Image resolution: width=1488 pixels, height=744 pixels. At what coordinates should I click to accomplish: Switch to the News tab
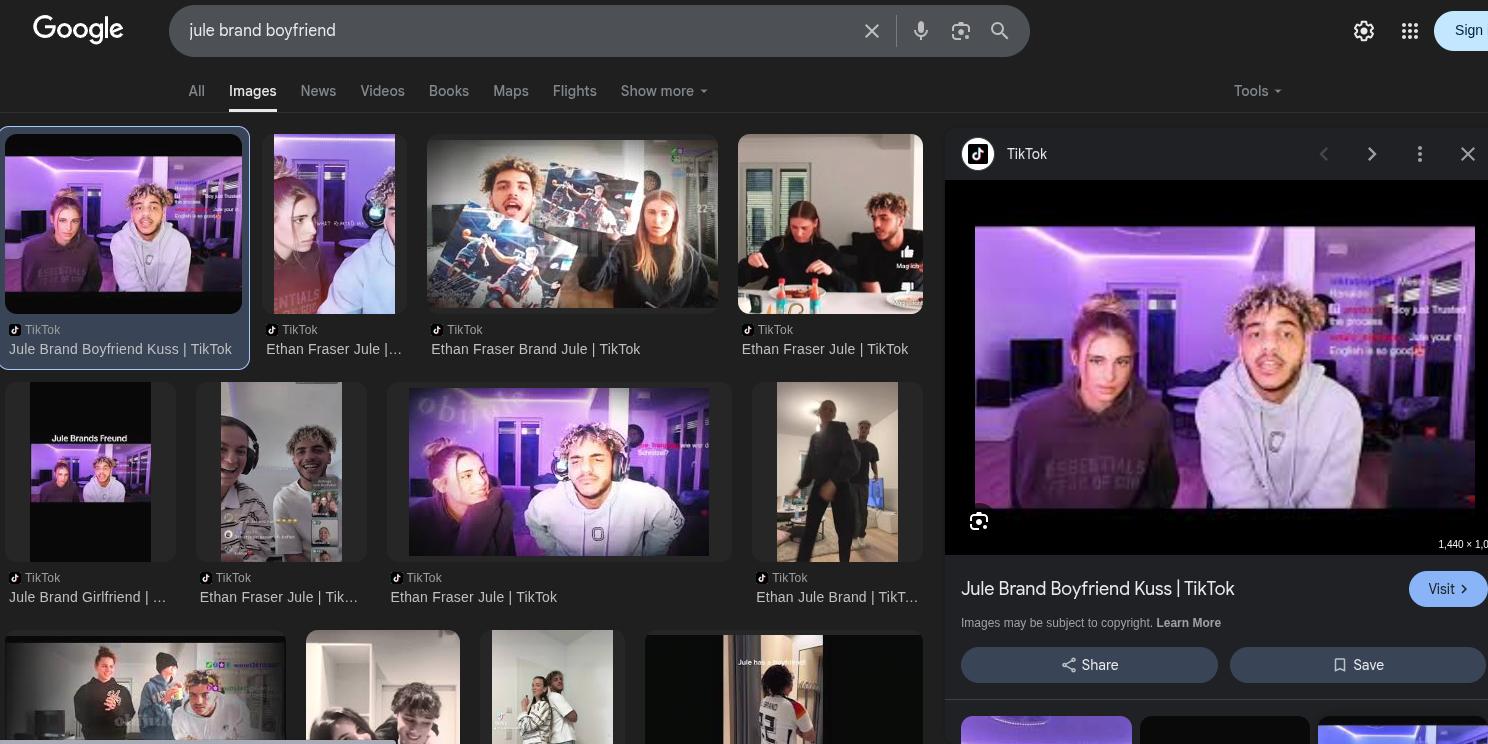coord(318,91)
